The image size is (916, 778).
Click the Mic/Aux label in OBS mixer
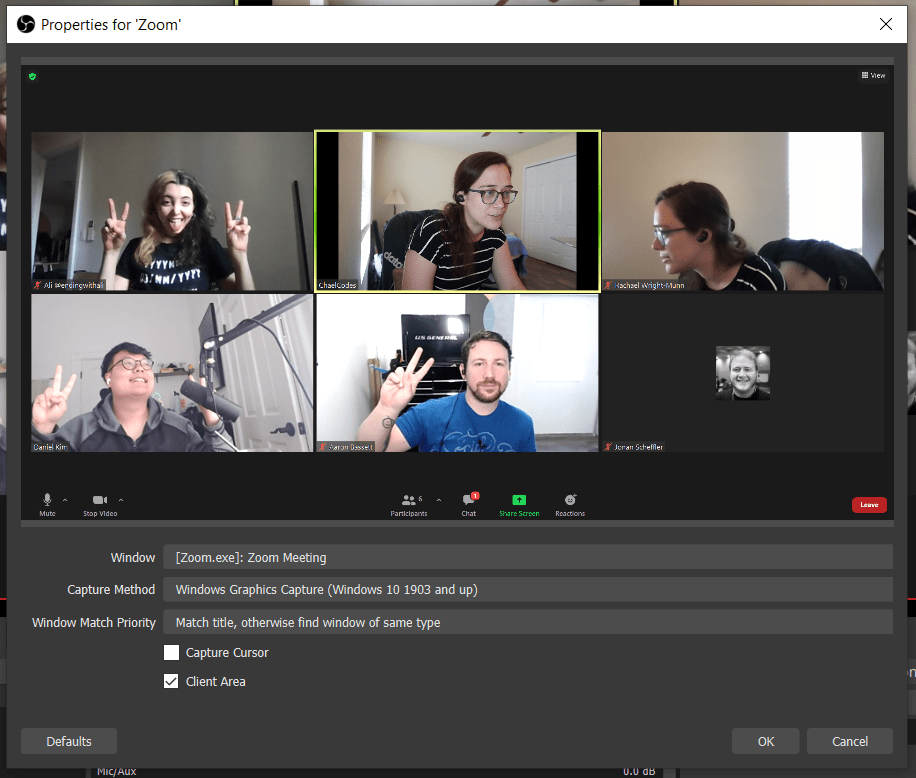(x=116, y=772)
